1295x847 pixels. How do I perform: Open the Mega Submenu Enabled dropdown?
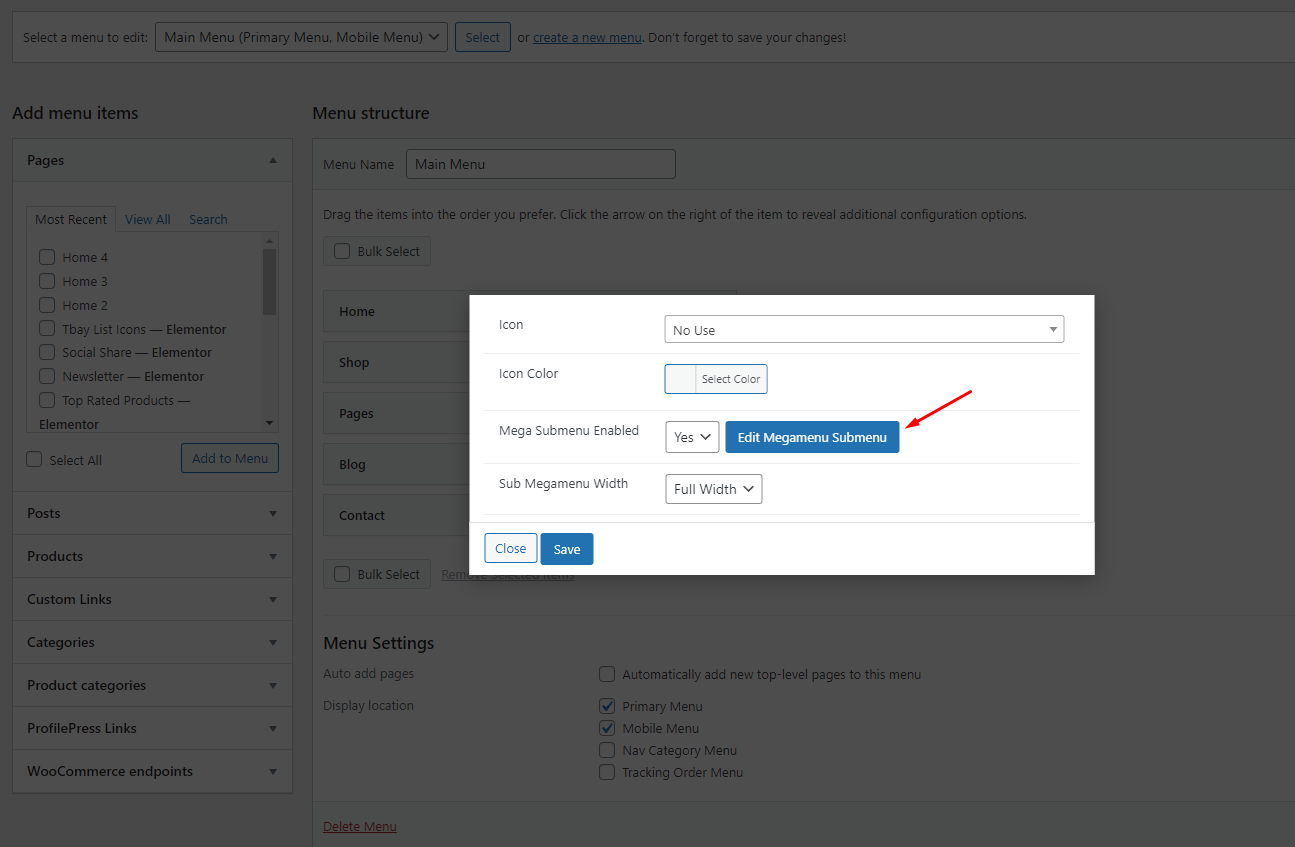692,437
